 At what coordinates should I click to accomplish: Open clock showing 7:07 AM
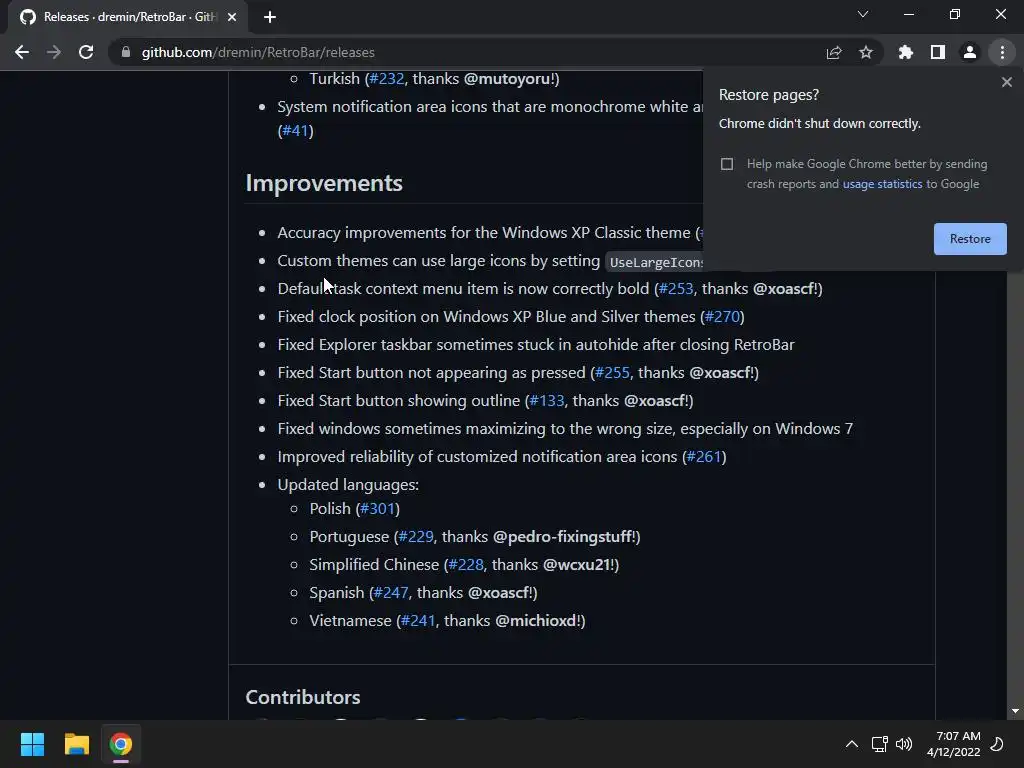tap(953, 744)
